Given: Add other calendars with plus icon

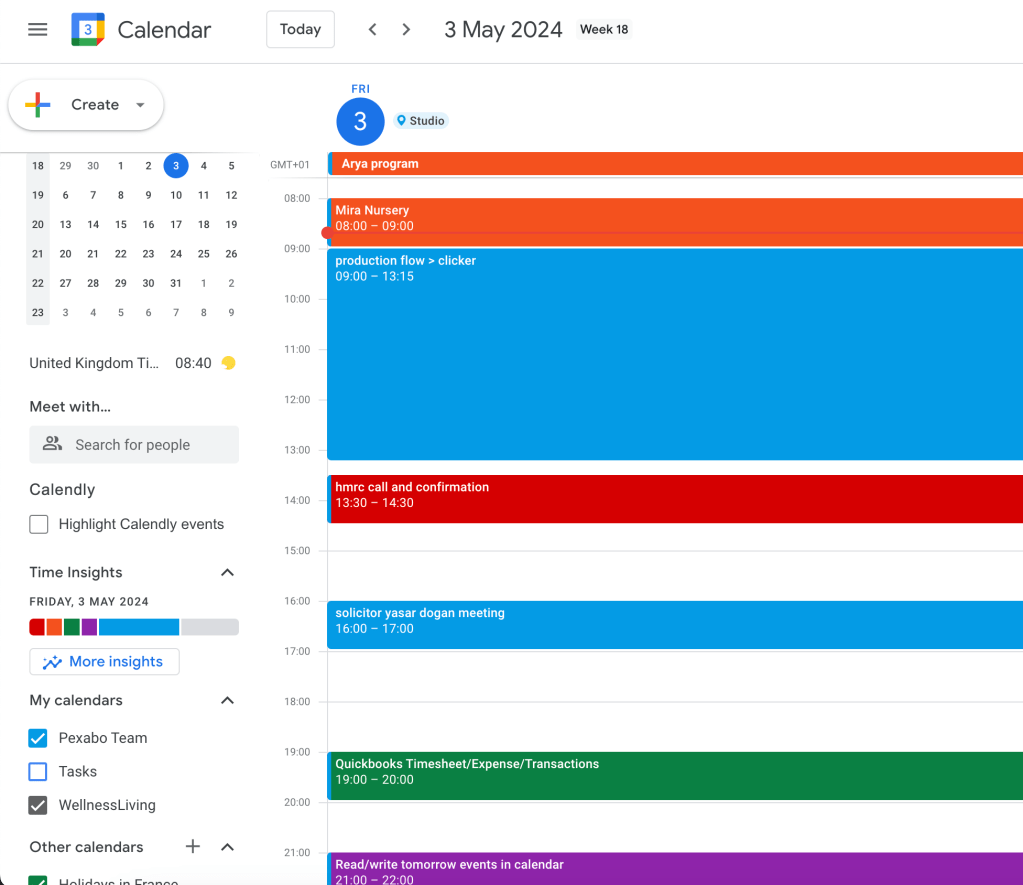Looking at the screenshot, I should 192,846.
